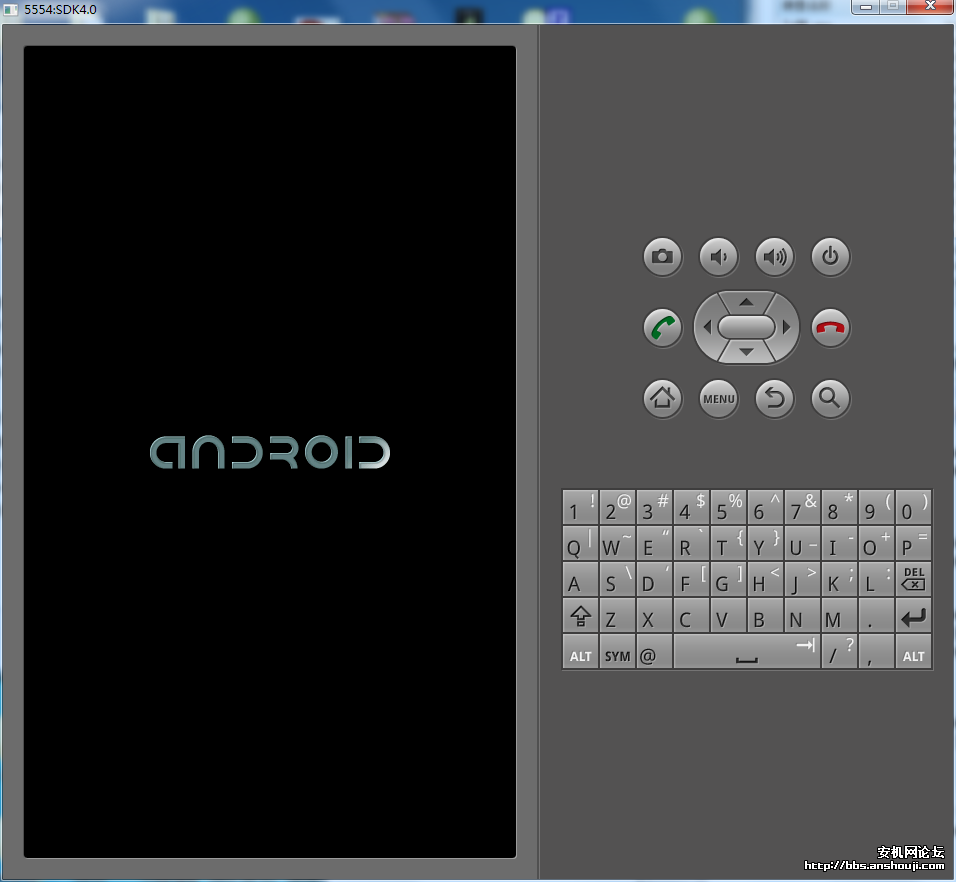Tap the comma key
This screenshot has height=882, width=956.
tap(876, 652)
